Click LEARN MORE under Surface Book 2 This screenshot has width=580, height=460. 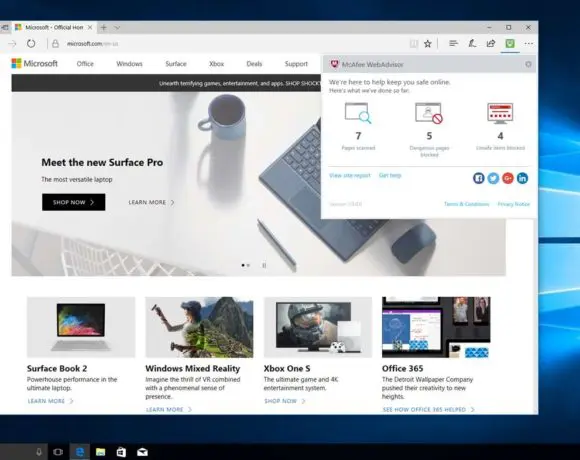point(50,401)
